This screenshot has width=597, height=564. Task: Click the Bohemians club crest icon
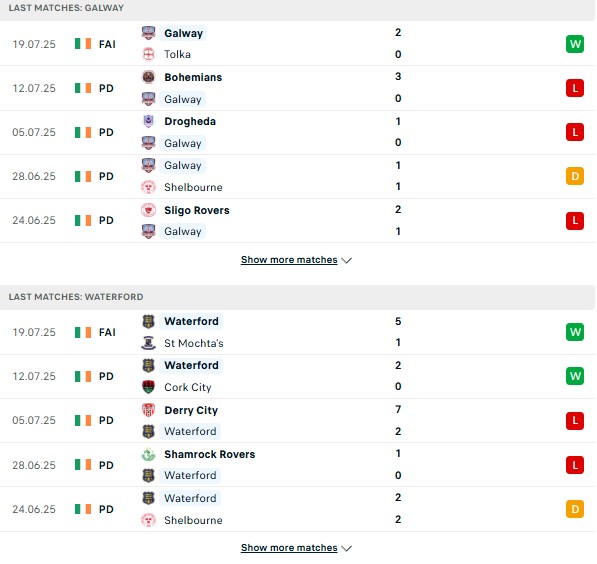click(x=148, y=77)
